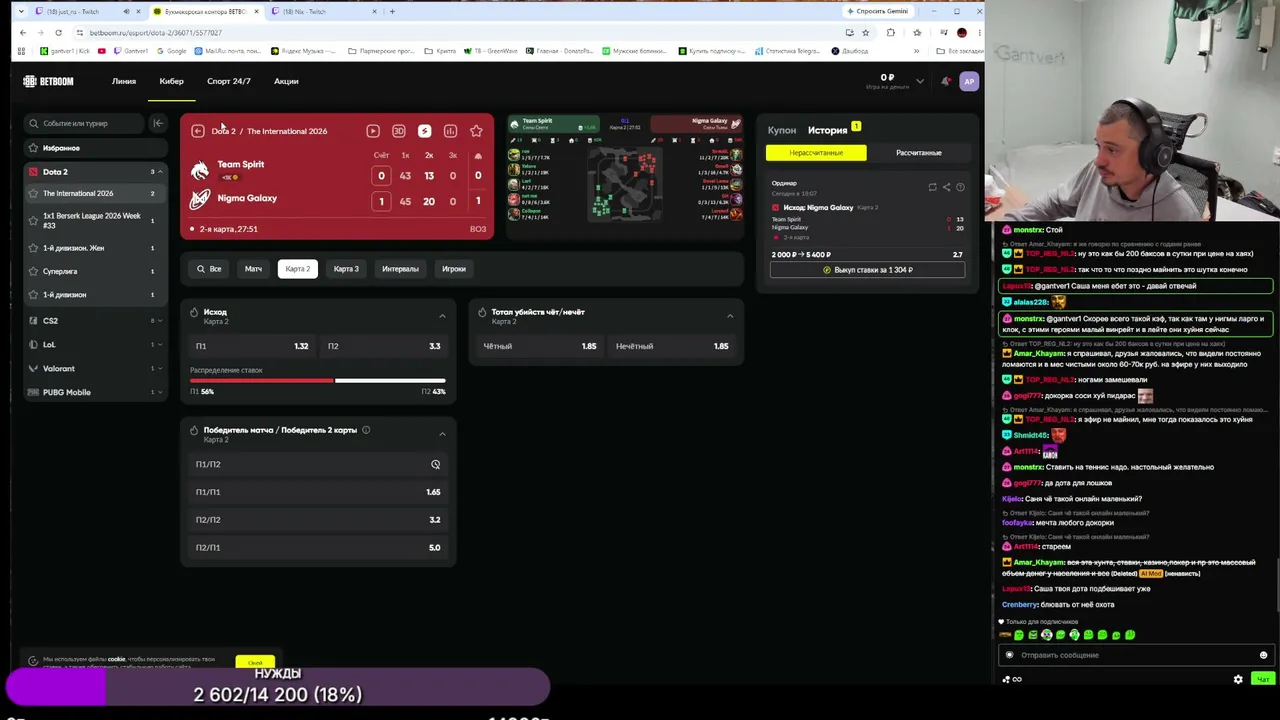Bet on П2 at 3.3
Image resolution: width=1280 pixels, height=720 pixels.
pos(384,346)
